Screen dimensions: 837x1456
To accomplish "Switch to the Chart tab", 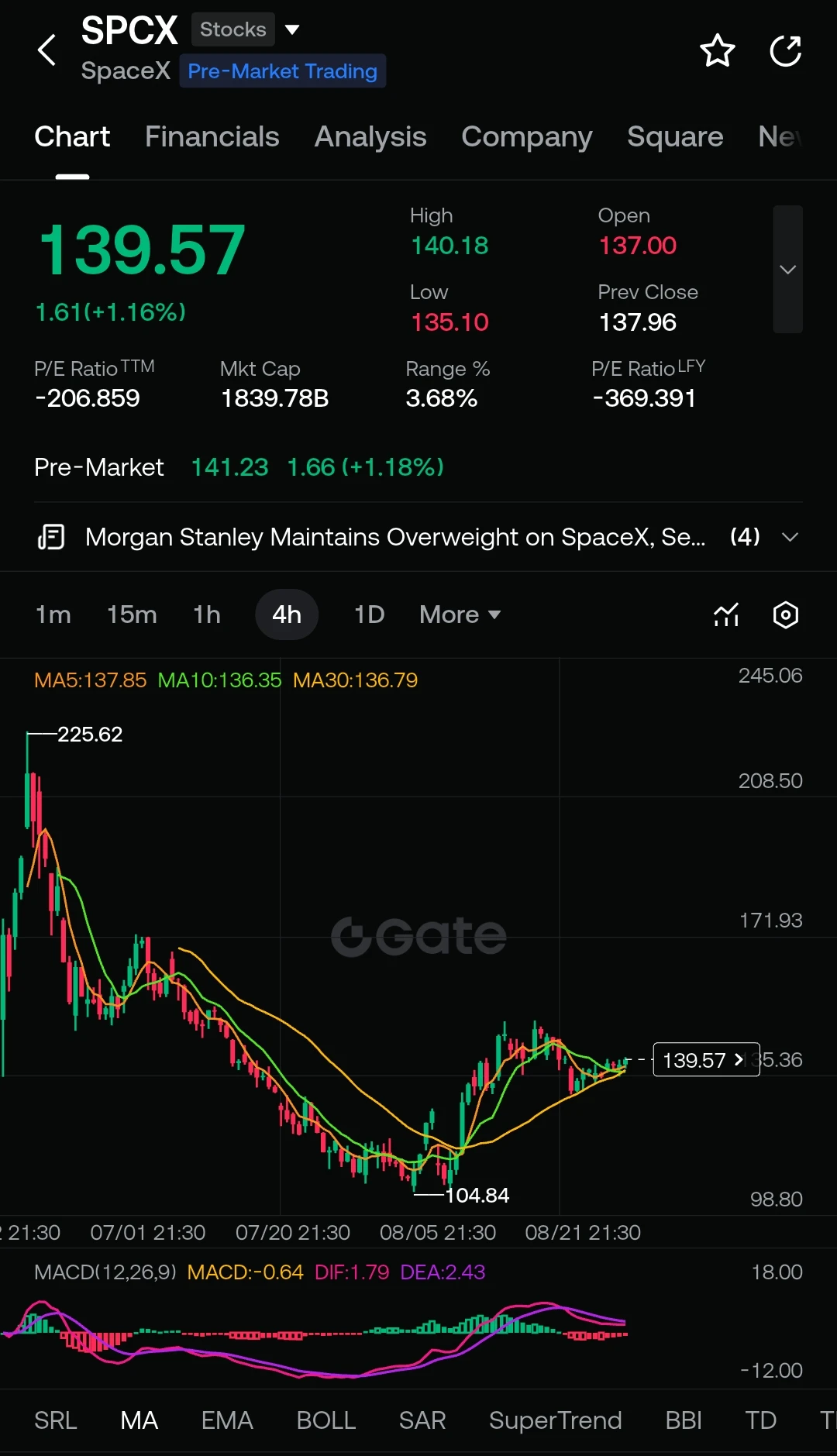I will [72, 137].
